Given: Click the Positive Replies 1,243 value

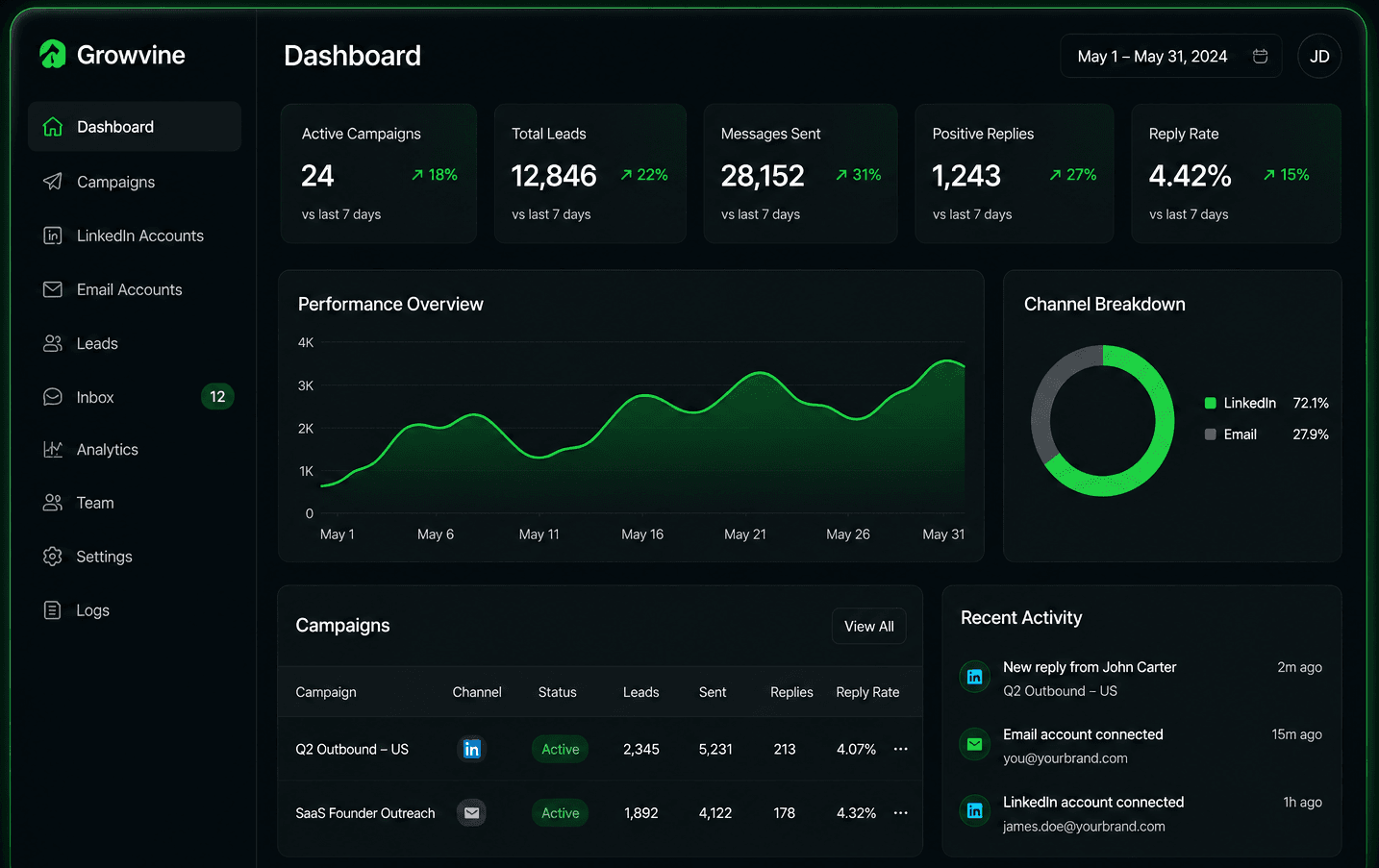Looking at the screenshot, I should point(966,176).
